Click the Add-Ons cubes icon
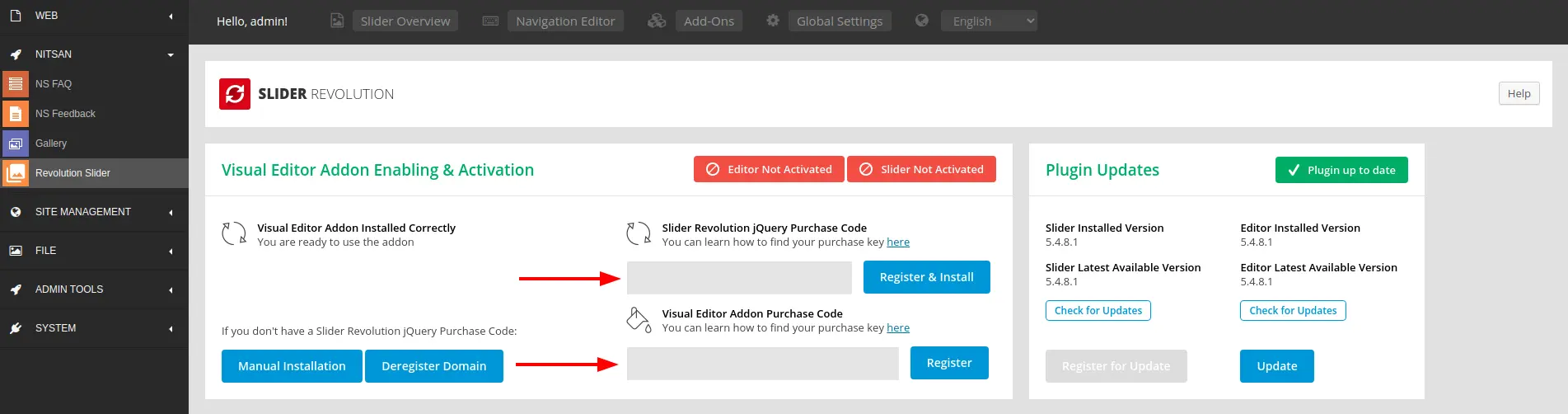Image resolution: width=1568 pixels, height=414 pixels. pyautogui.click(x=657, y=21)
